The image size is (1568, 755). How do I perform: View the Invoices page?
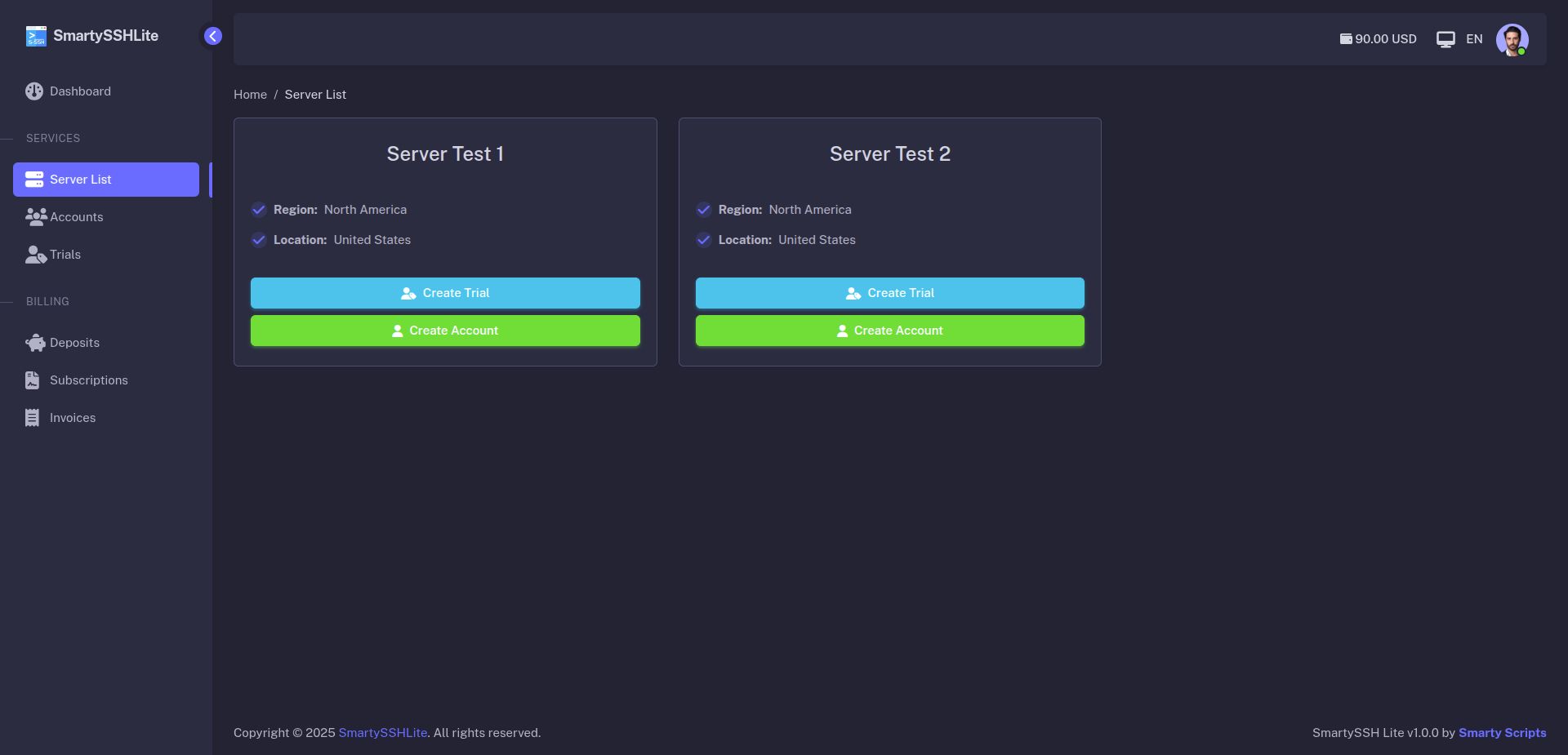point(106,418)
